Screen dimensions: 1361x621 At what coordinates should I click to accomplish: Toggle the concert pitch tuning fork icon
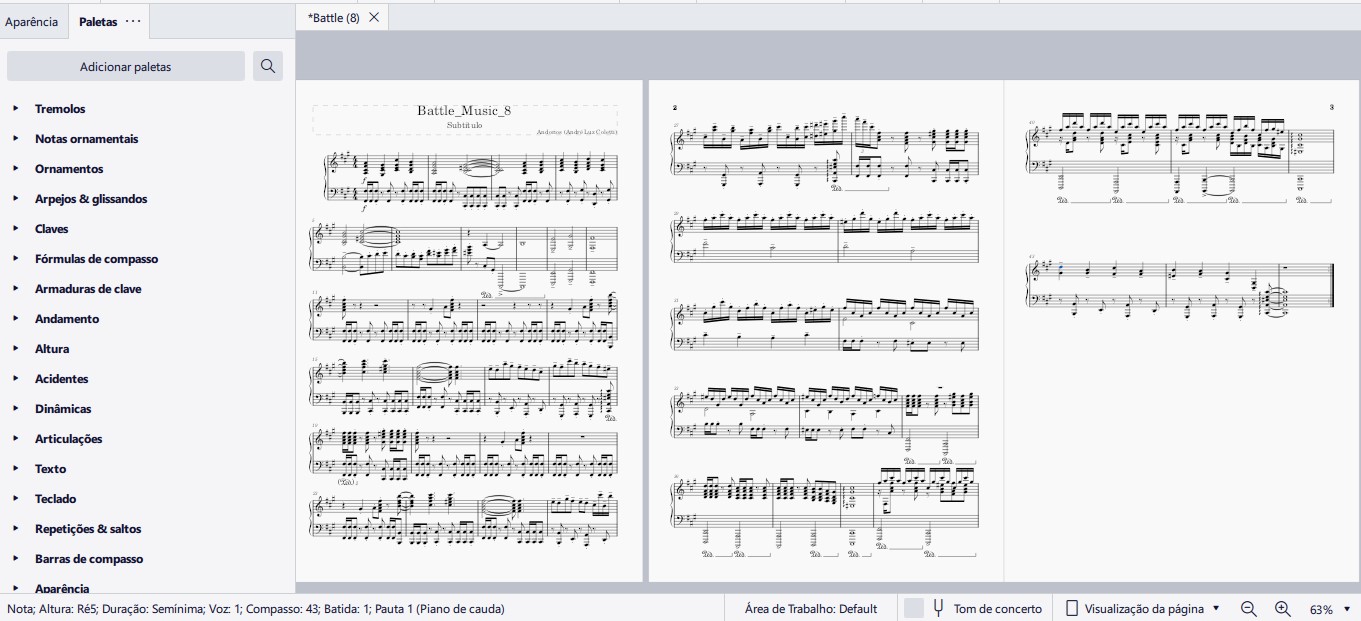[x=938, y=608]
